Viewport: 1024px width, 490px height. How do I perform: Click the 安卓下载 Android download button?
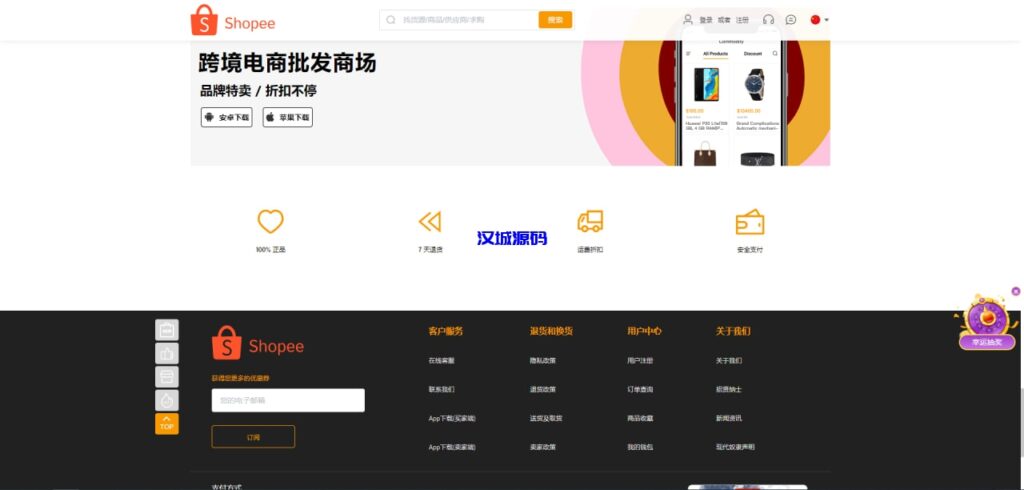point(227,118)
